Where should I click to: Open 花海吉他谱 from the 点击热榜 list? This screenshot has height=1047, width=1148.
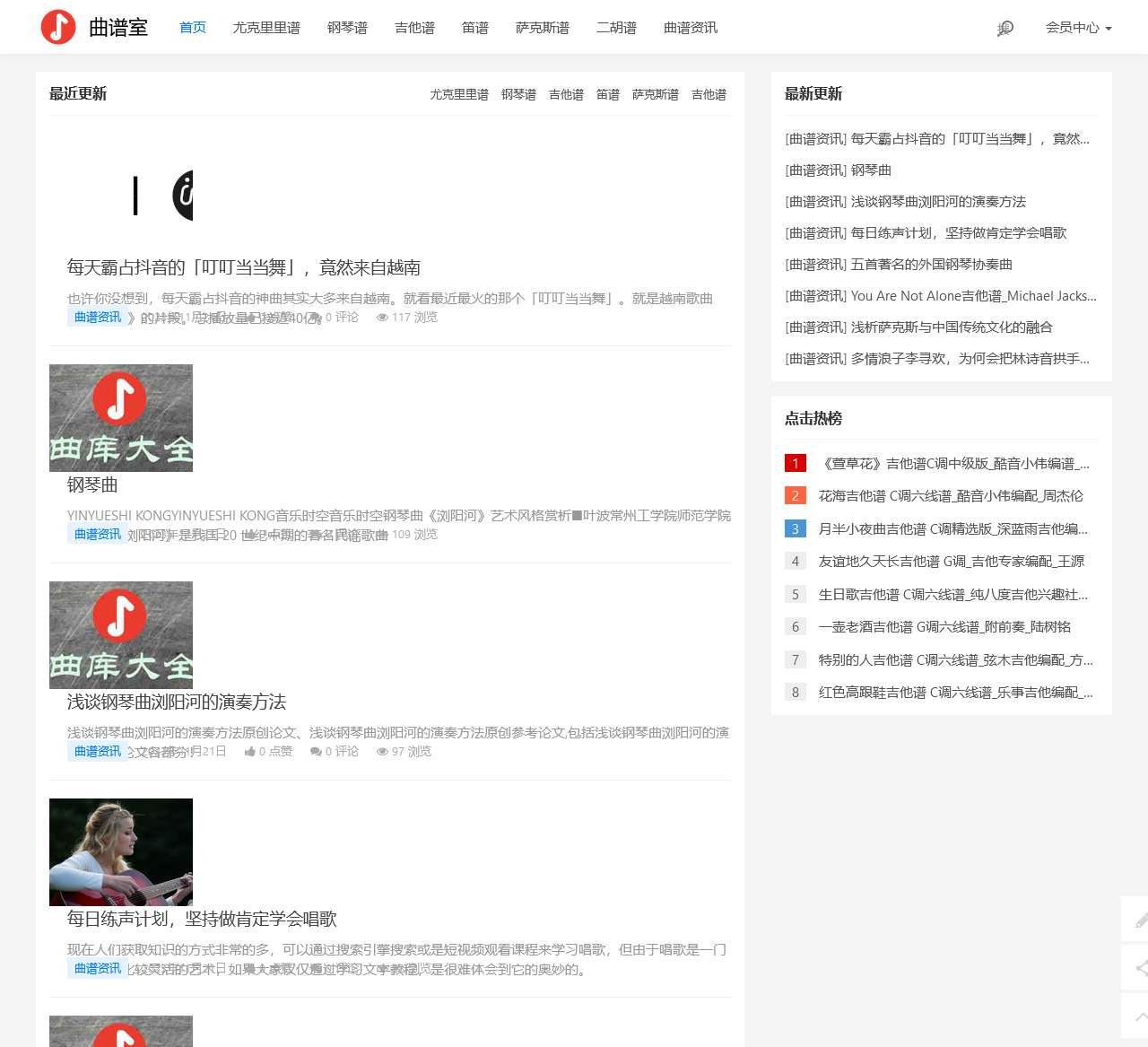pyautogui.click(x=951, y=496)
